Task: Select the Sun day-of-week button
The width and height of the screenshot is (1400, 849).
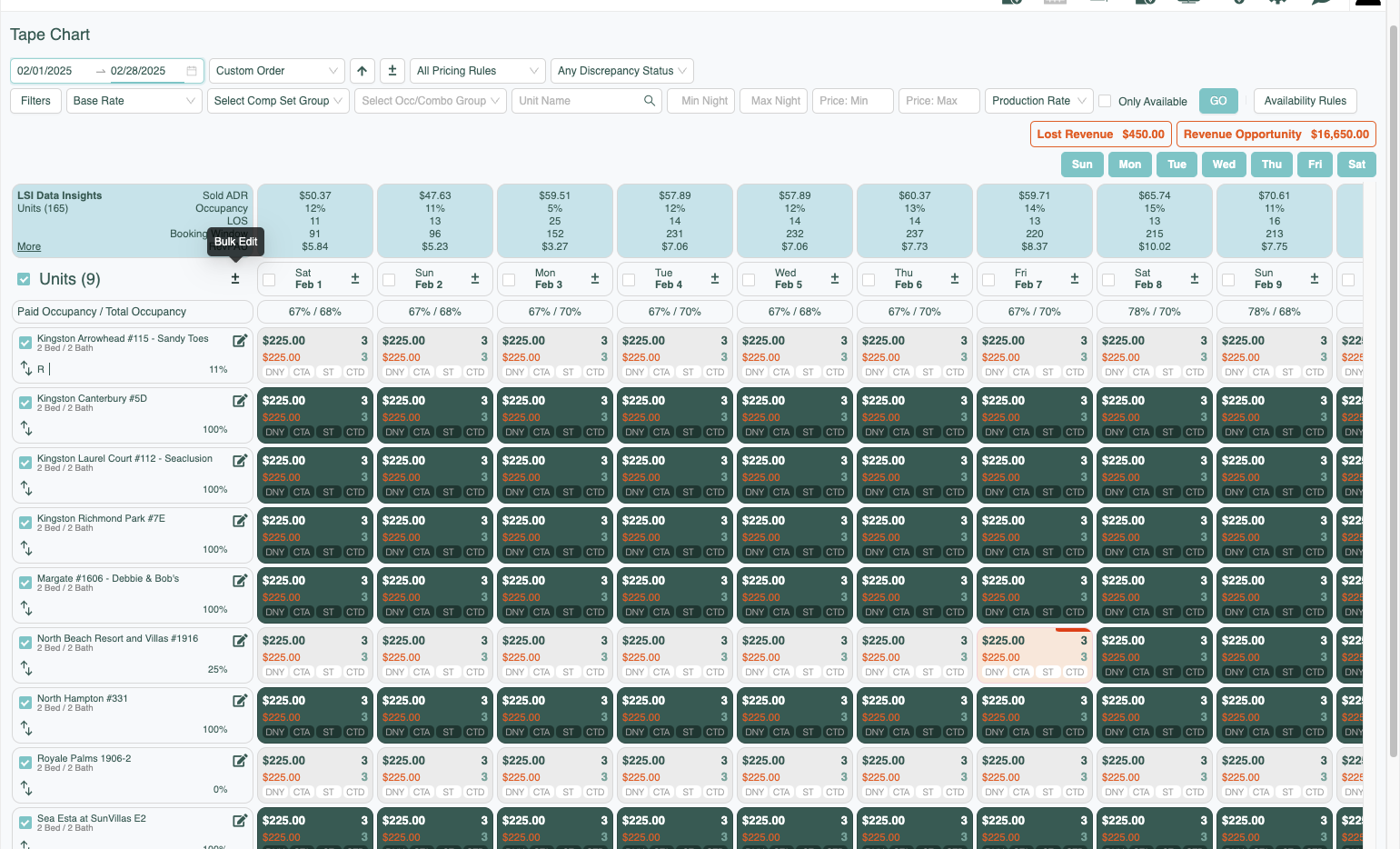Action: pyautogui.click(x=1082, y=165)
